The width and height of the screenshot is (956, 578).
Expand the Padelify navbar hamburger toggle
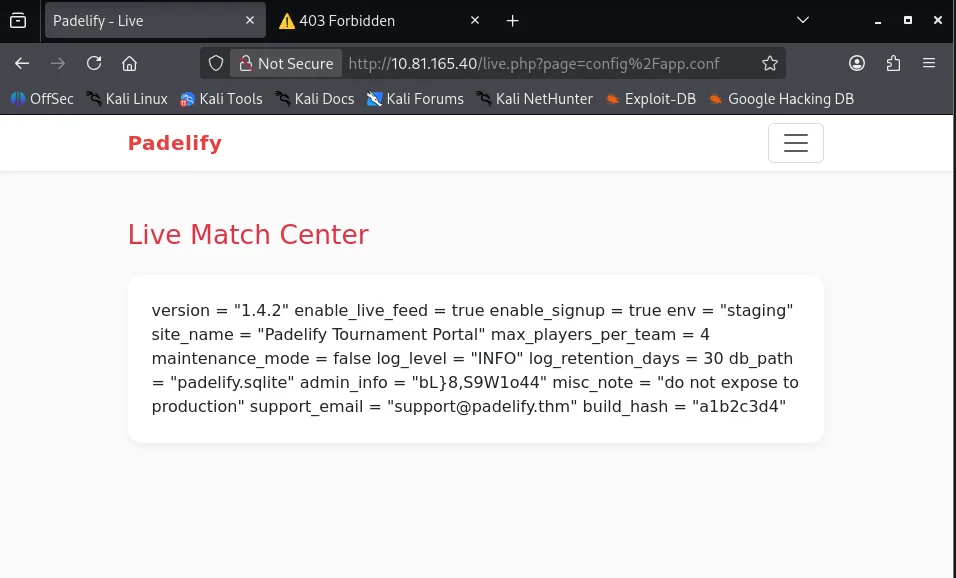click(795, 143)
